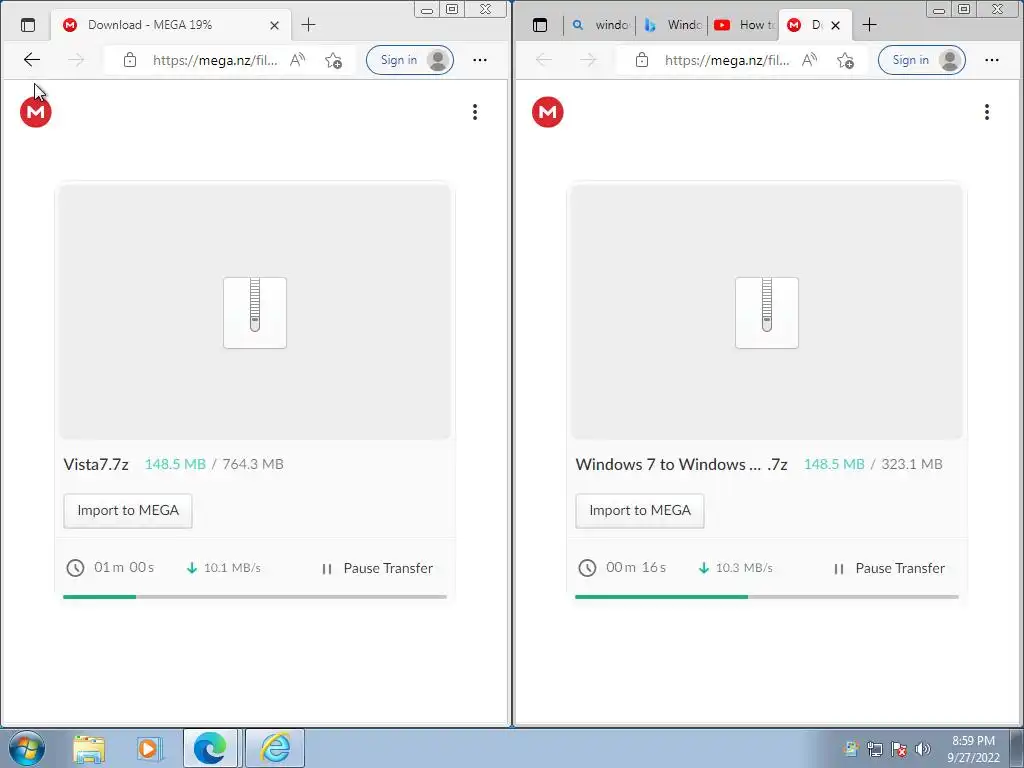Click the Action Center flag icon in the tray
The image size is (1024, 768).
pos(899,749)
